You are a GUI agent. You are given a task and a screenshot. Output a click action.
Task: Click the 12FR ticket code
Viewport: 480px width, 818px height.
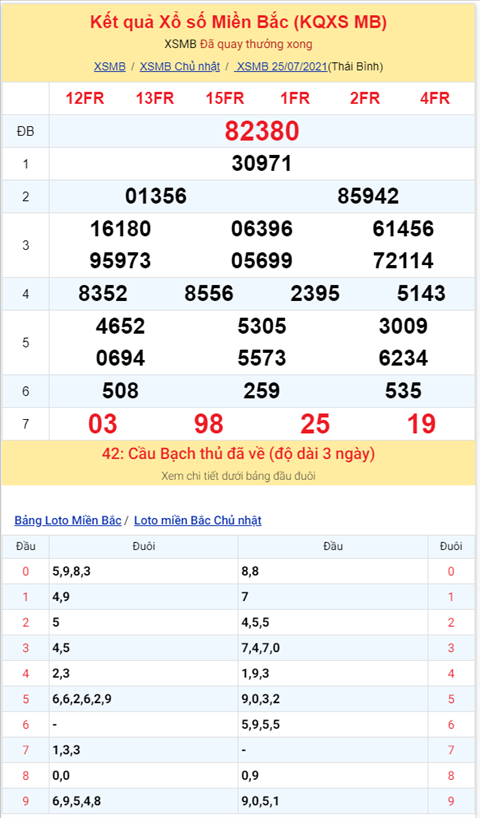[85, 98]
